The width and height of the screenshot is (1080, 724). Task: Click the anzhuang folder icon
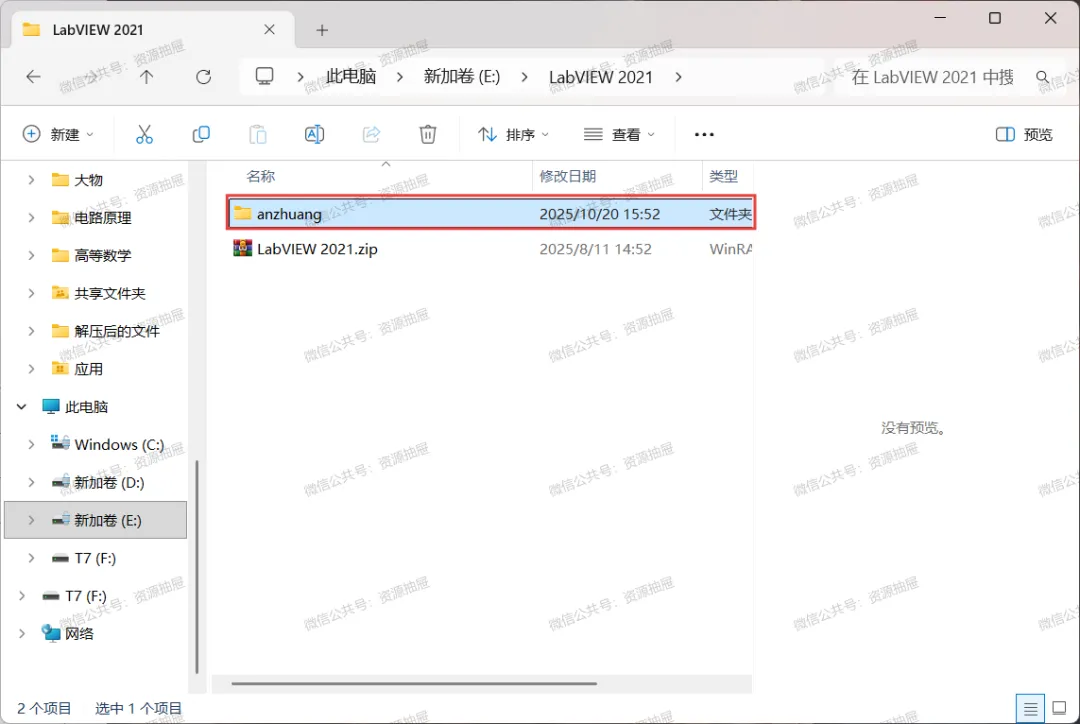pyautogui.click(x=242, y=213)
